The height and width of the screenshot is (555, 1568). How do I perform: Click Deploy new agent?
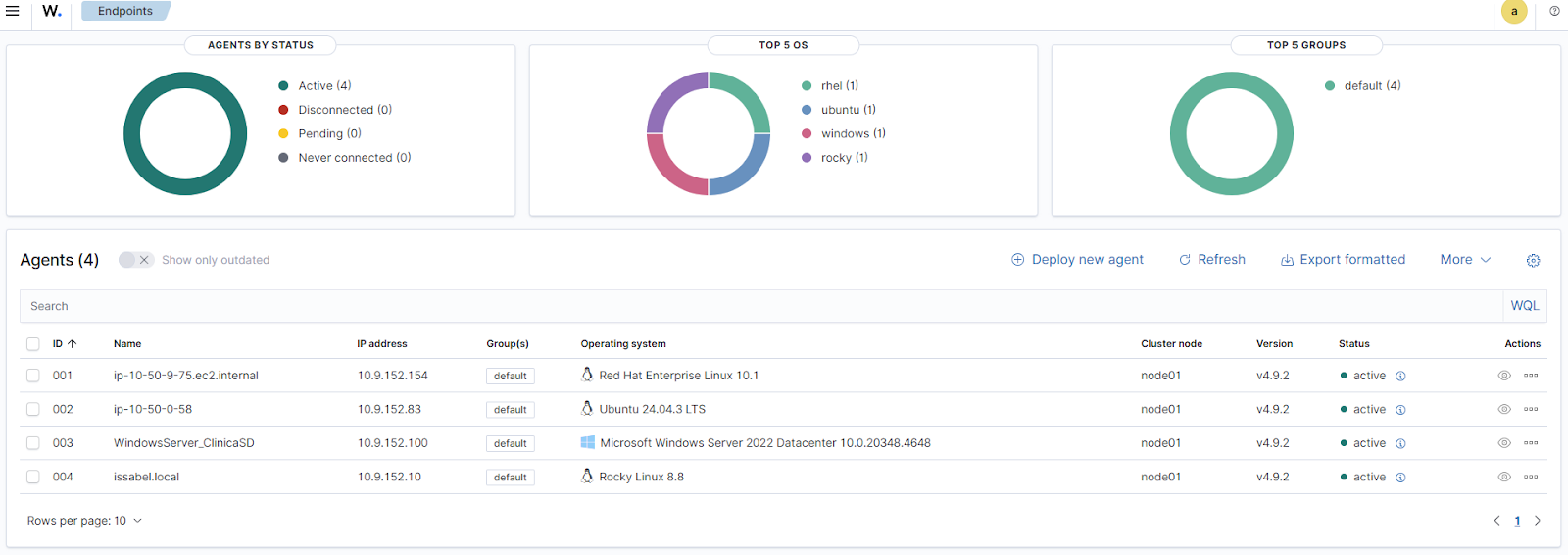pyautogui.click(x=1077, y=260)
